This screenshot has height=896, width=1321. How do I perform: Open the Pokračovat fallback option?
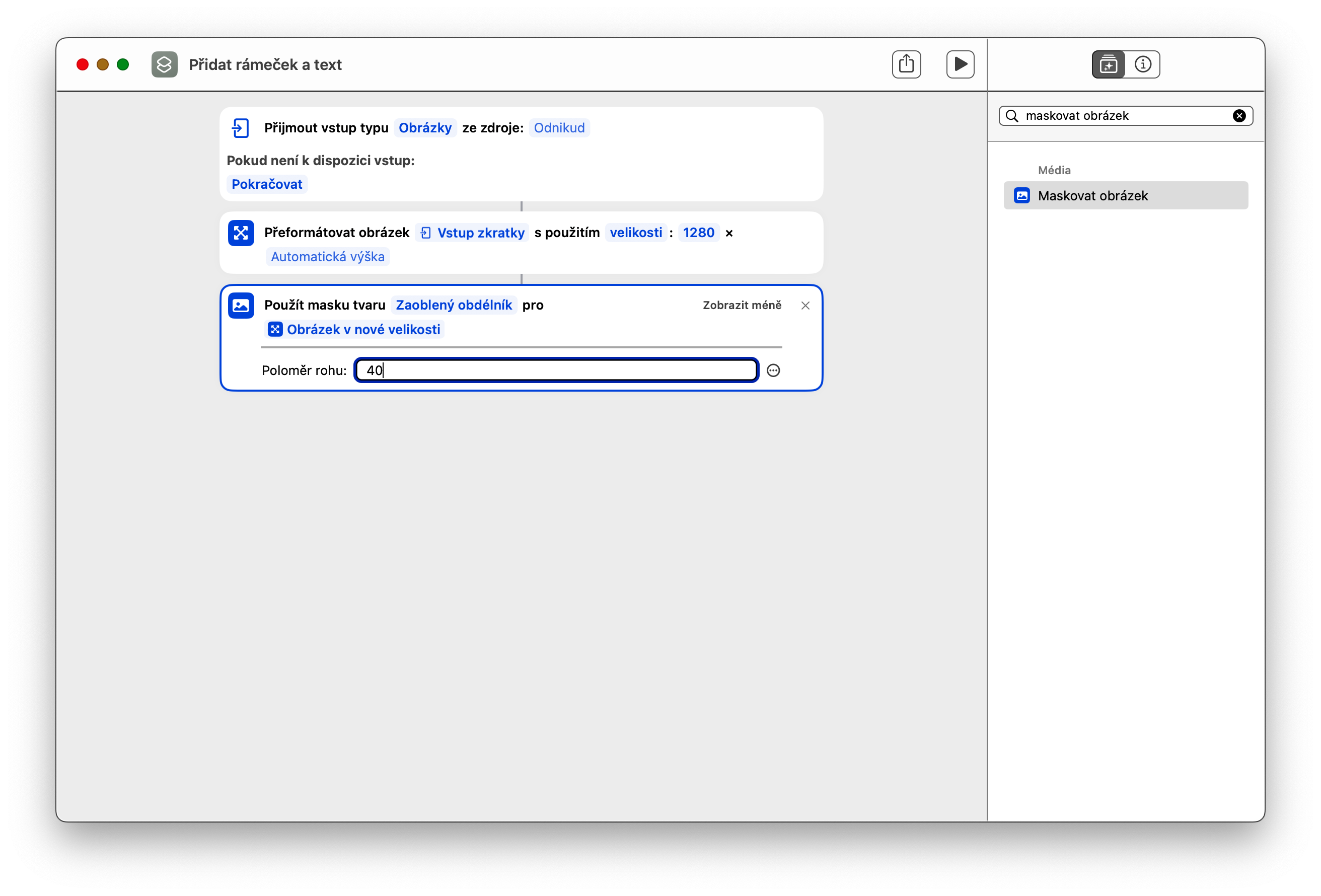pos(267,184)
